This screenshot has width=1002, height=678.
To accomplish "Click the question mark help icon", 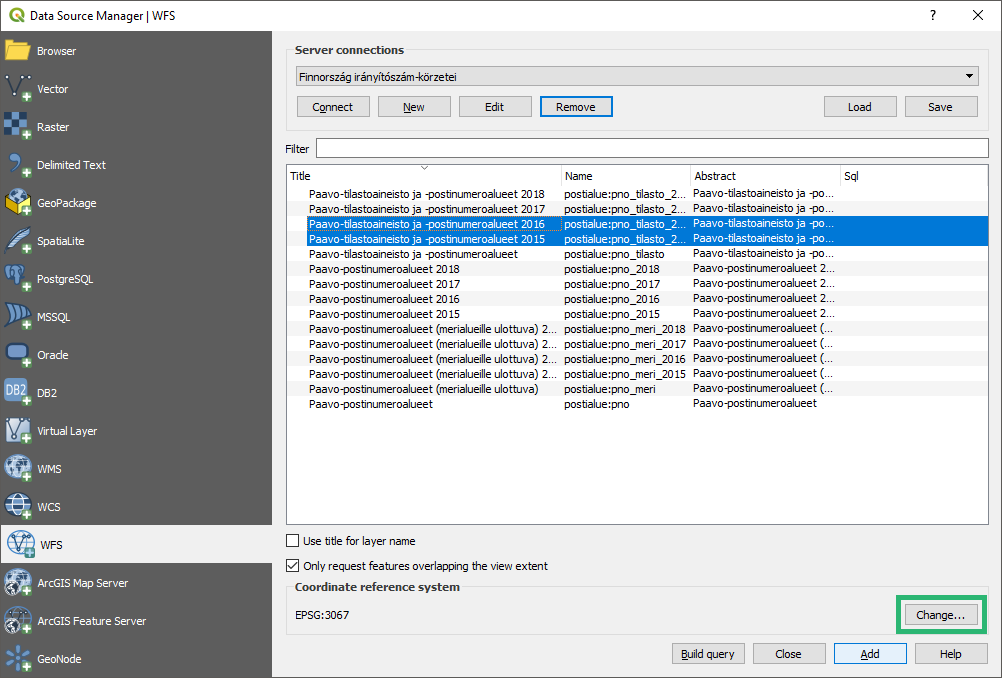I will point(933,15).
